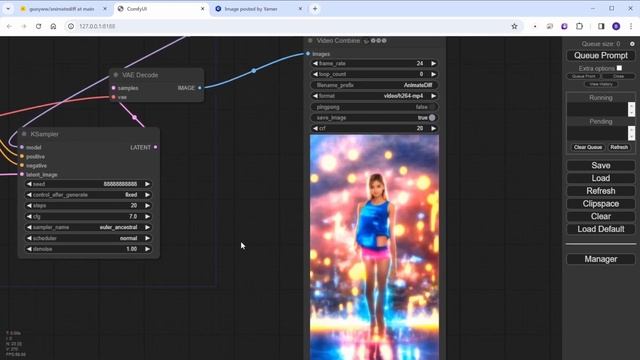Collapse the KSampler node via its dot
The width and height of the screenshot is (640, 360).
coord(24,134)
